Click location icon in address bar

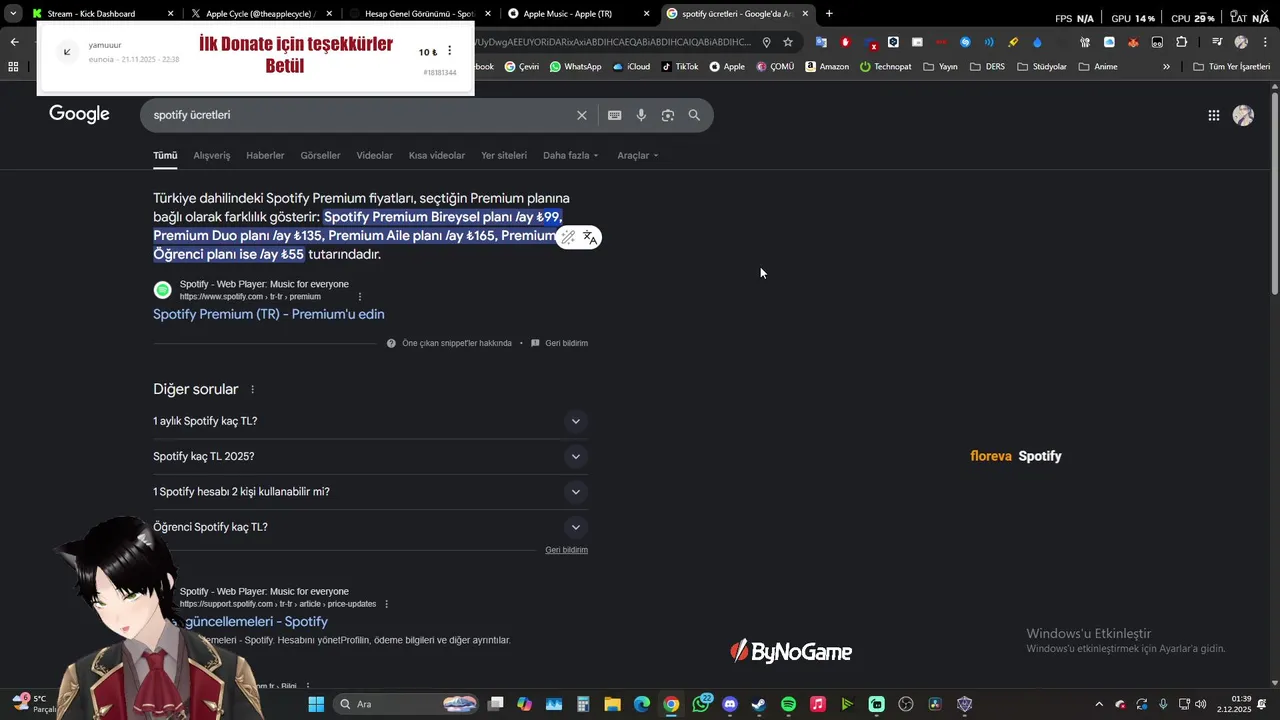[766, 42]
